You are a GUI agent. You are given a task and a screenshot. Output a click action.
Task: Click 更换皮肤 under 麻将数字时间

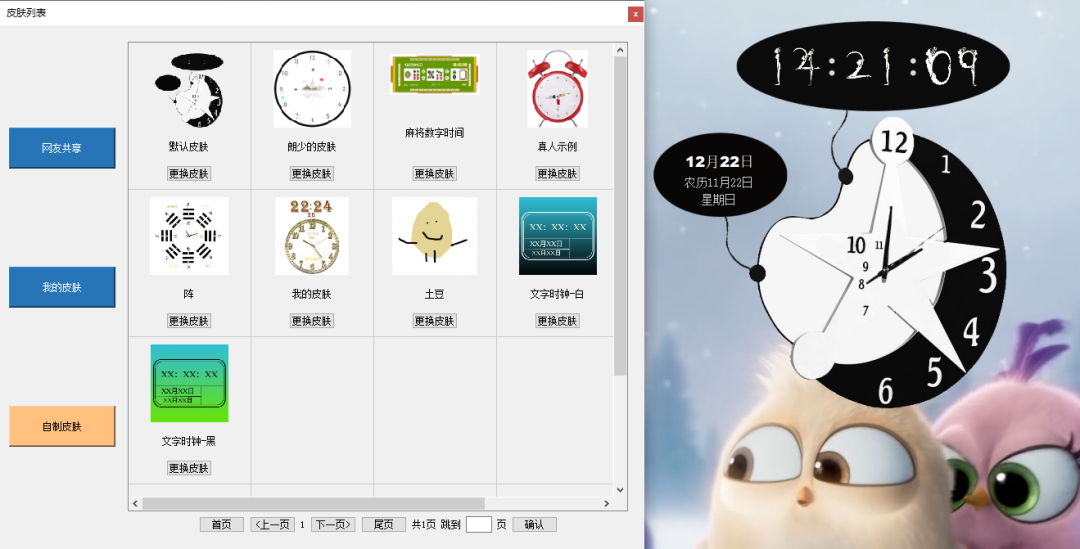(x=435, y=174)
